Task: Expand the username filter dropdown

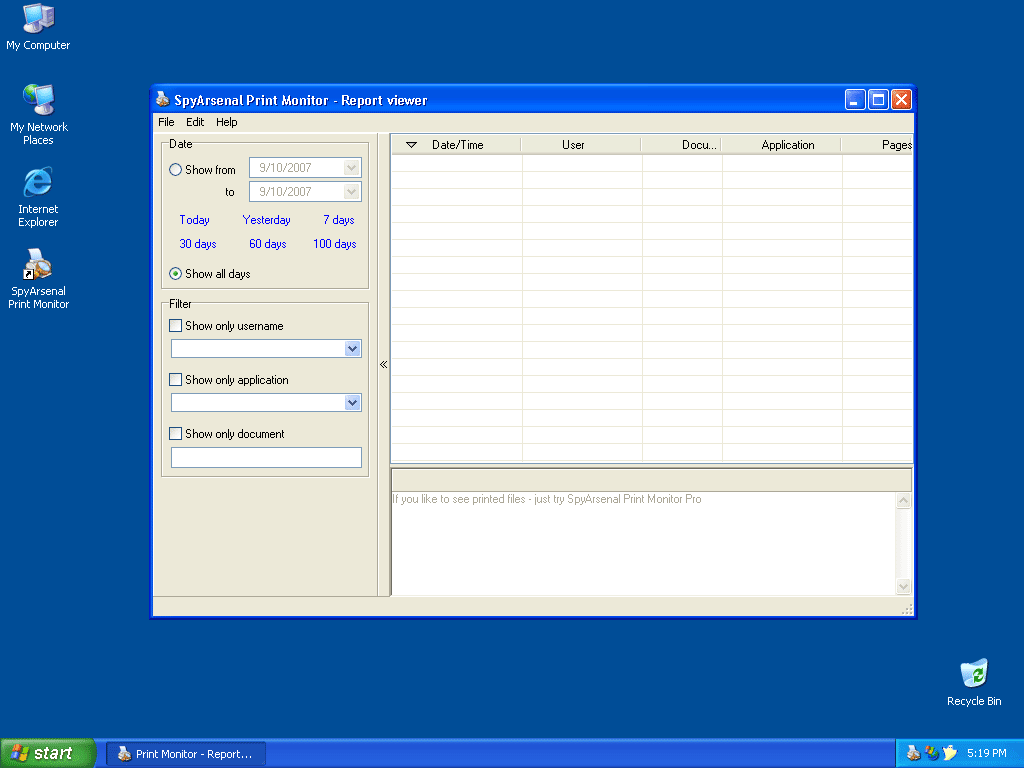Action: pyautogui.click(x=352, y=349)
